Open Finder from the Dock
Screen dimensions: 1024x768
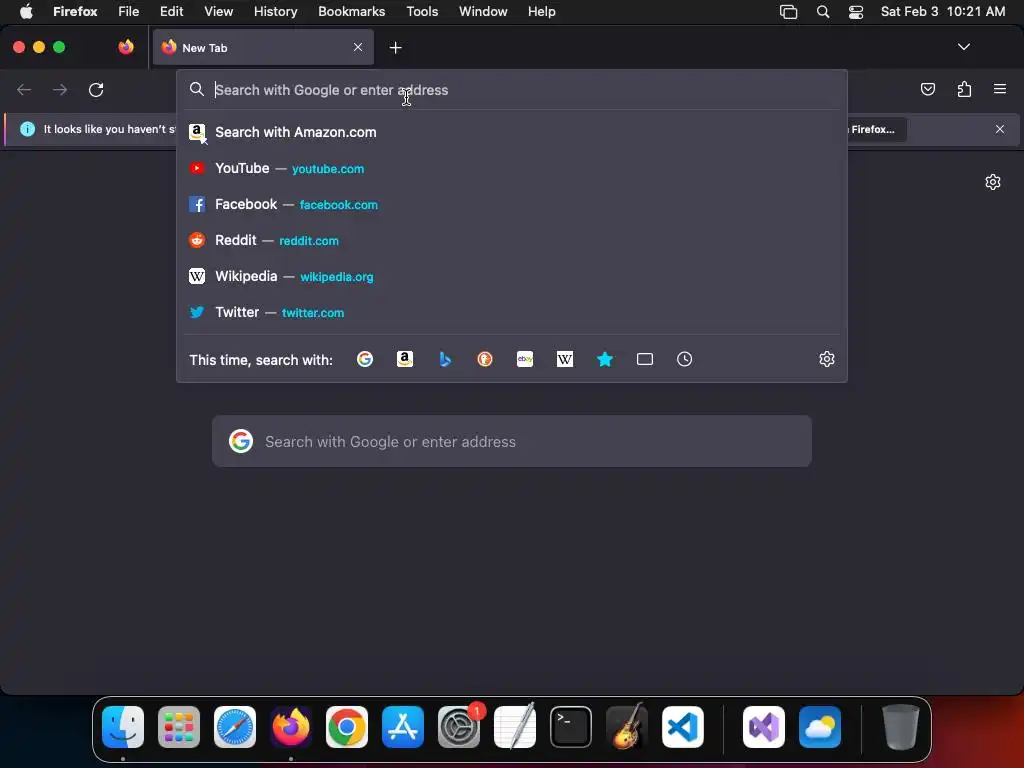coord(123,727)
